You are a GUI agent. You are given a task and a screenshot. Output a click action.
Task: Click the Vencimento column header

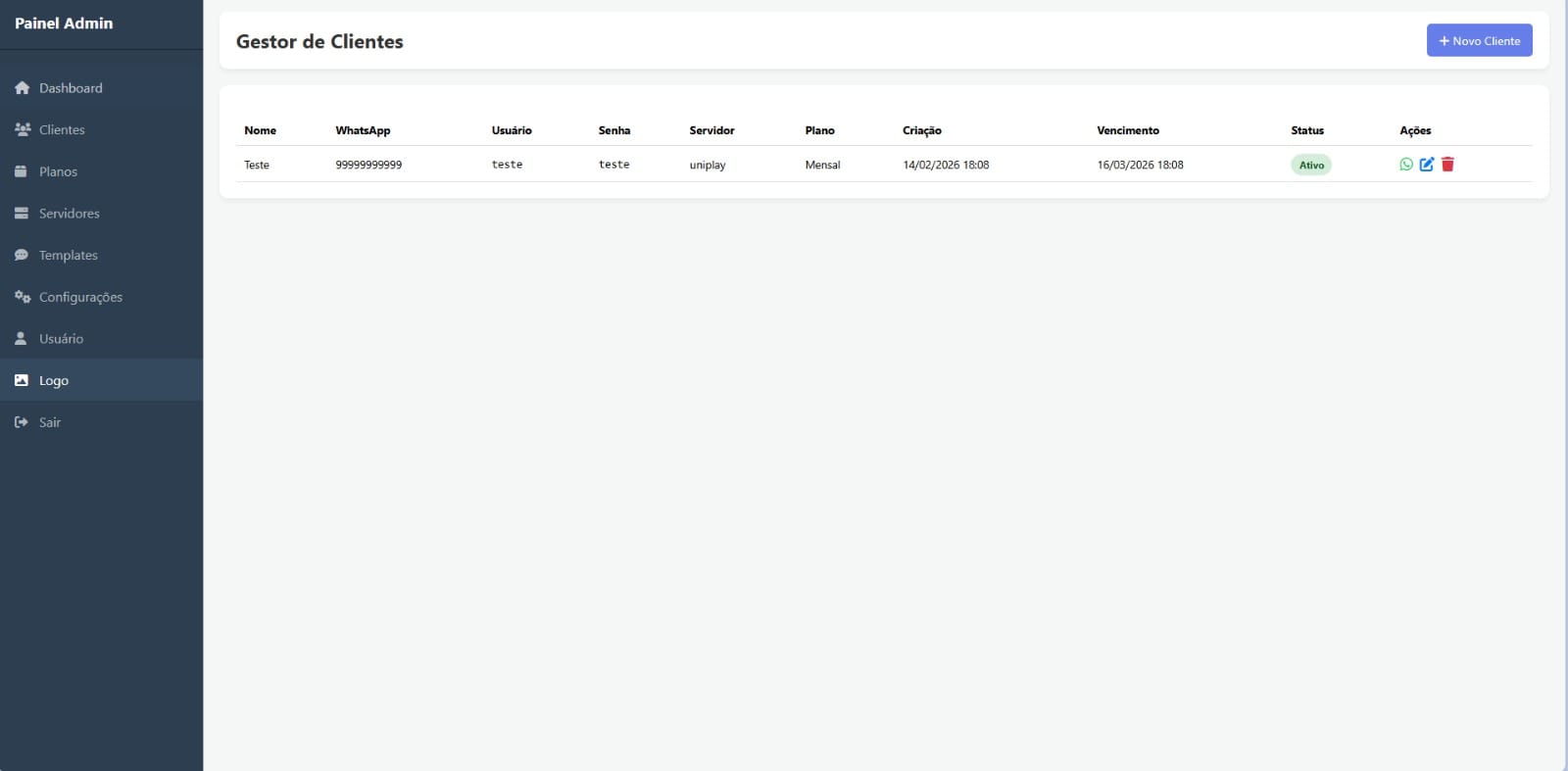click(x=1127, y=130)
